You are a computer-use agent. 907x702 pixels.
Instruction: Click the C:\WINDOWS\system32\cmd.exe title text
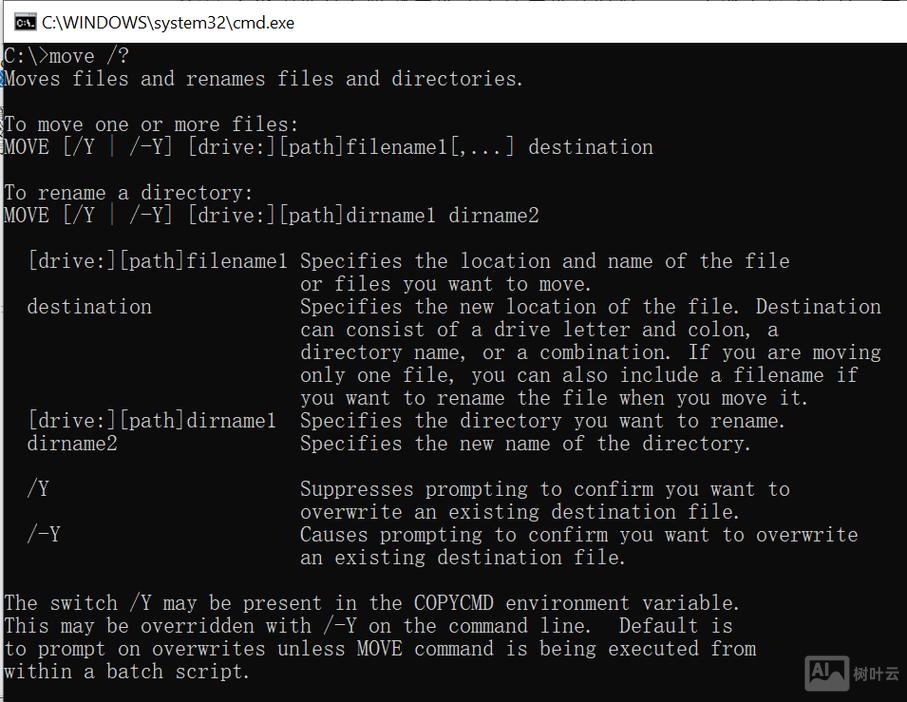click(x=168, y=22)
